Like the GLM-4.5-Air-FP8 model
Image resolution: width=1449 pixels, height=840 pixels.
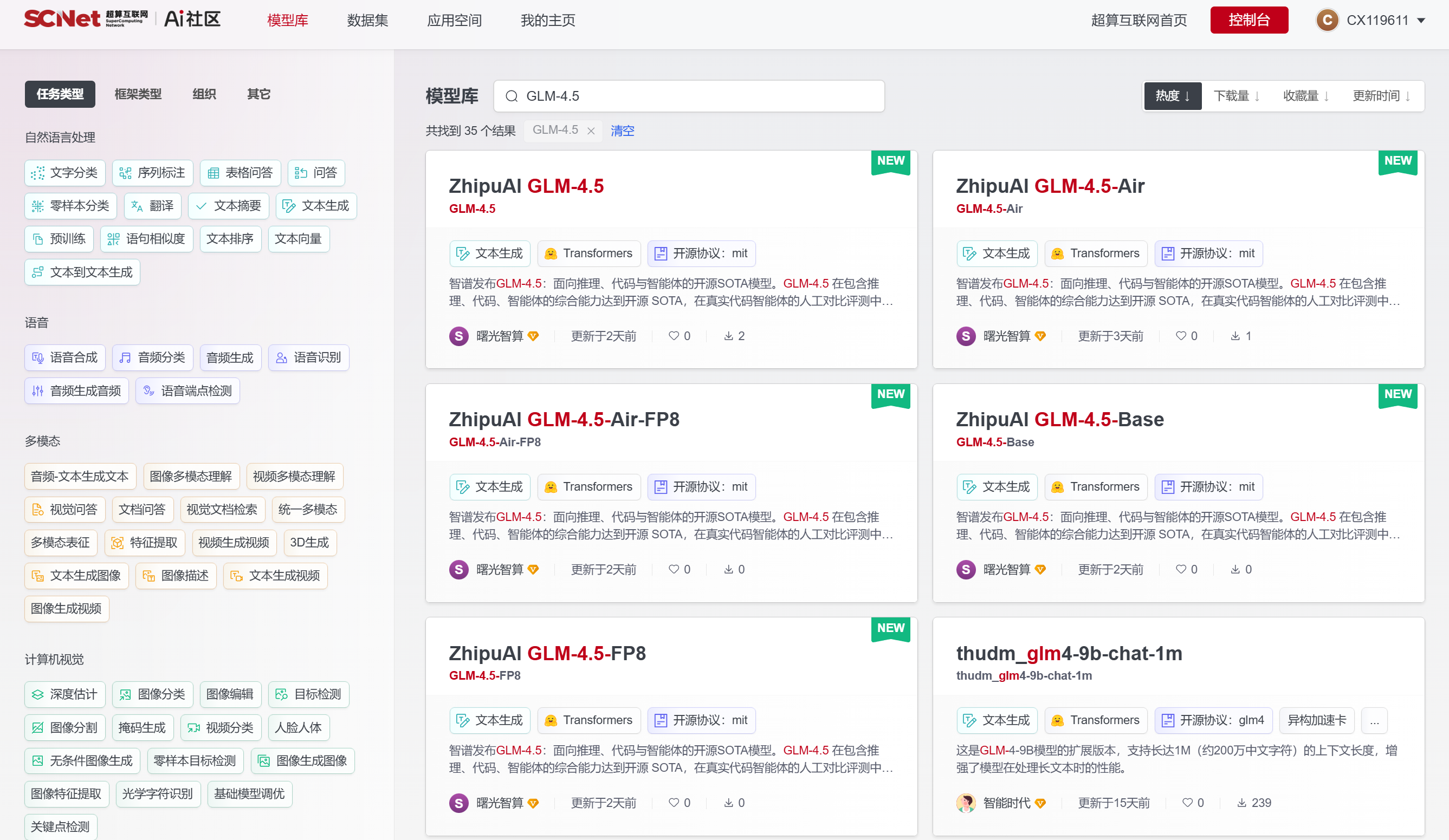click(674, 569)
